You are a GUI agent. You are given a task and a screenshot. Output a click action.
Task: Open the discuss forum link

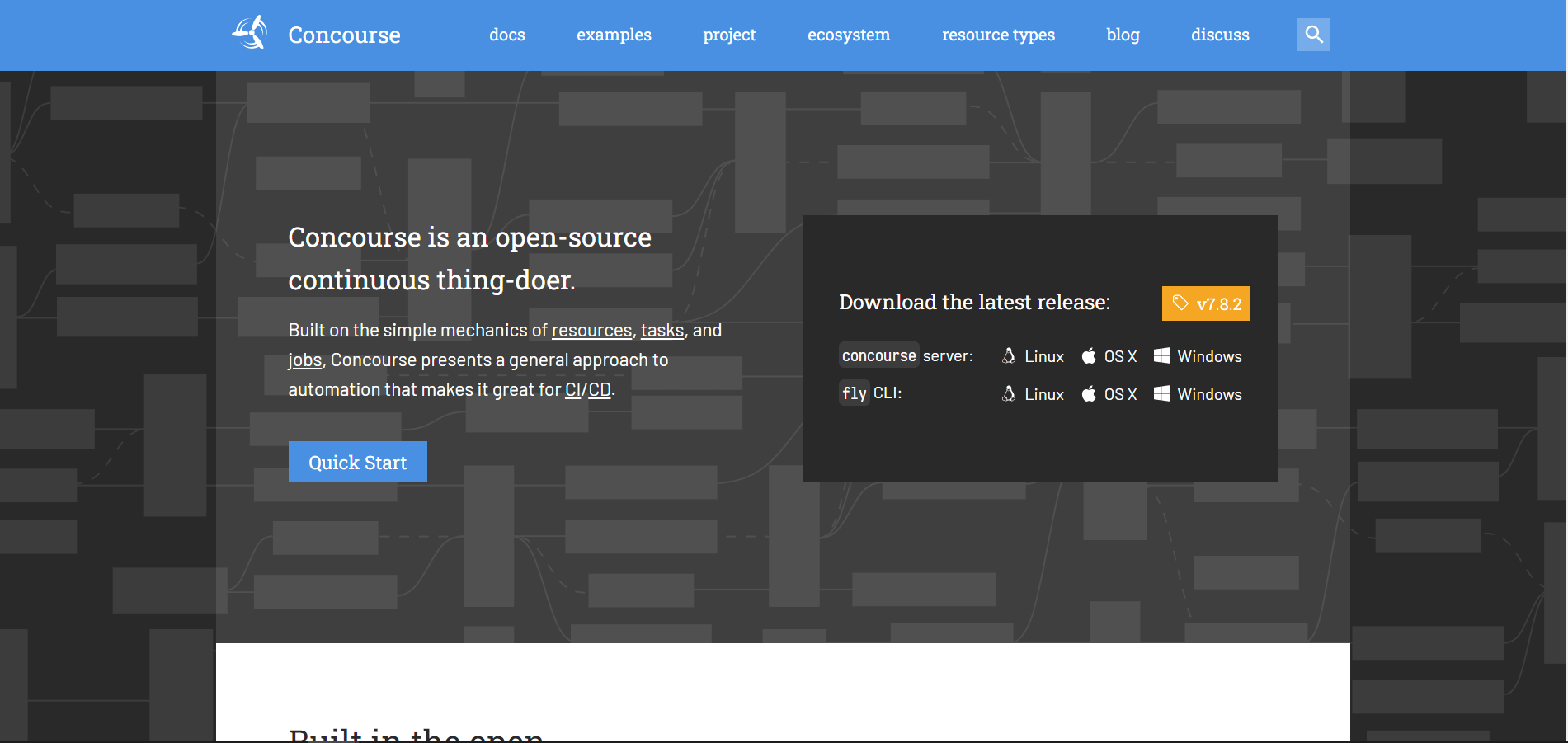point(1220,35)
